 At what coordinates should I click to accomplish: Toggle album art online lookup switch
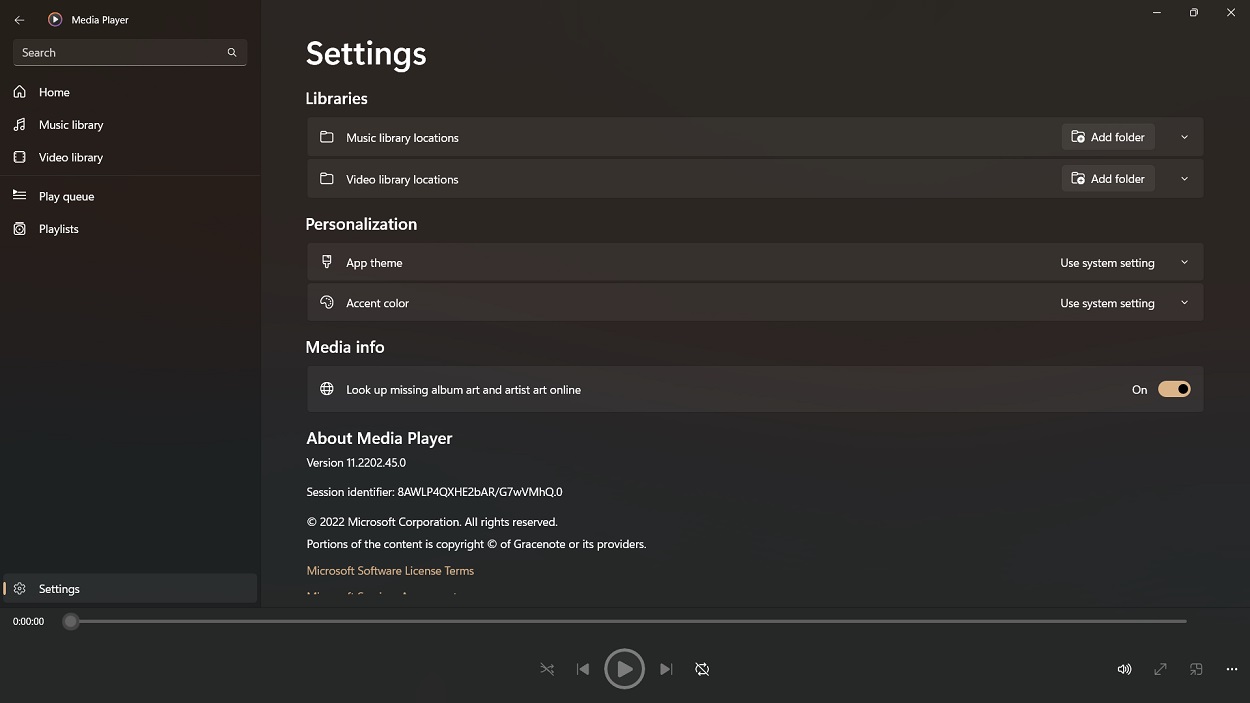tap(1174, 390)
